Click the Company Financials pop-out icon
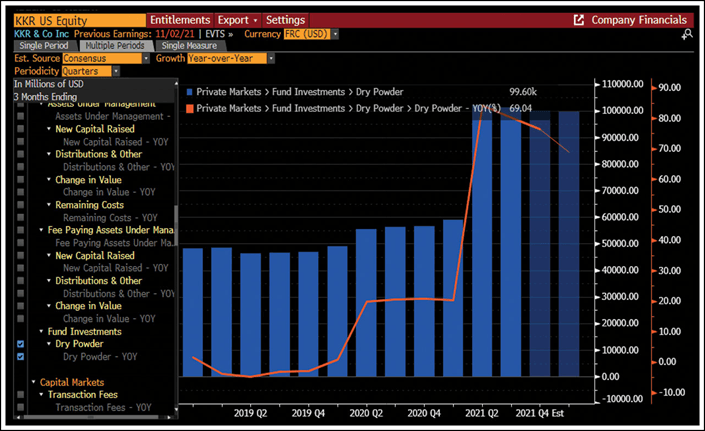The width and height of the screenshot is (705, 431). (579, 20)
